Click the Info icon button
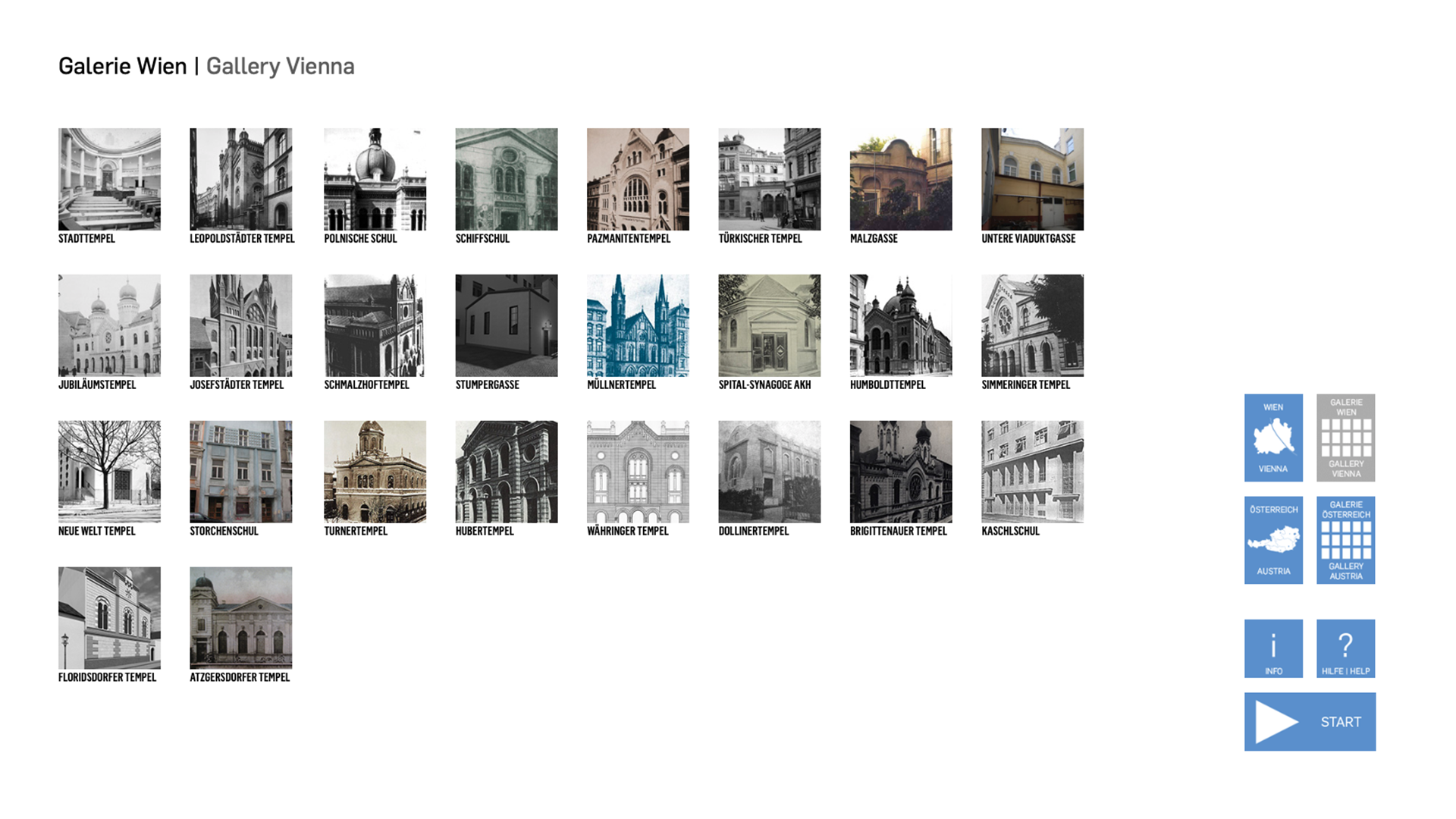The width and height of the screenshot is (1456, 819). [1273, 648]
